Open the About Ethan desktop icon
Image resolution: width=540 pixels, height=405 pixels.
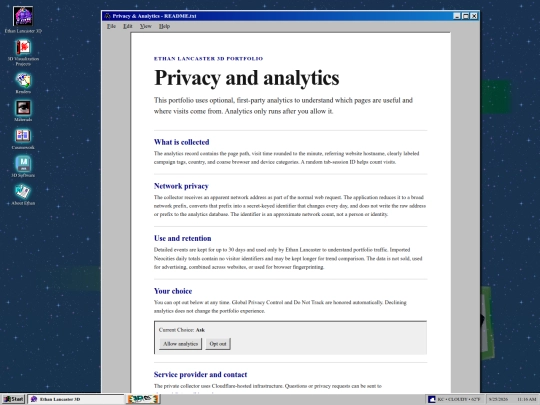coord(23,191)
